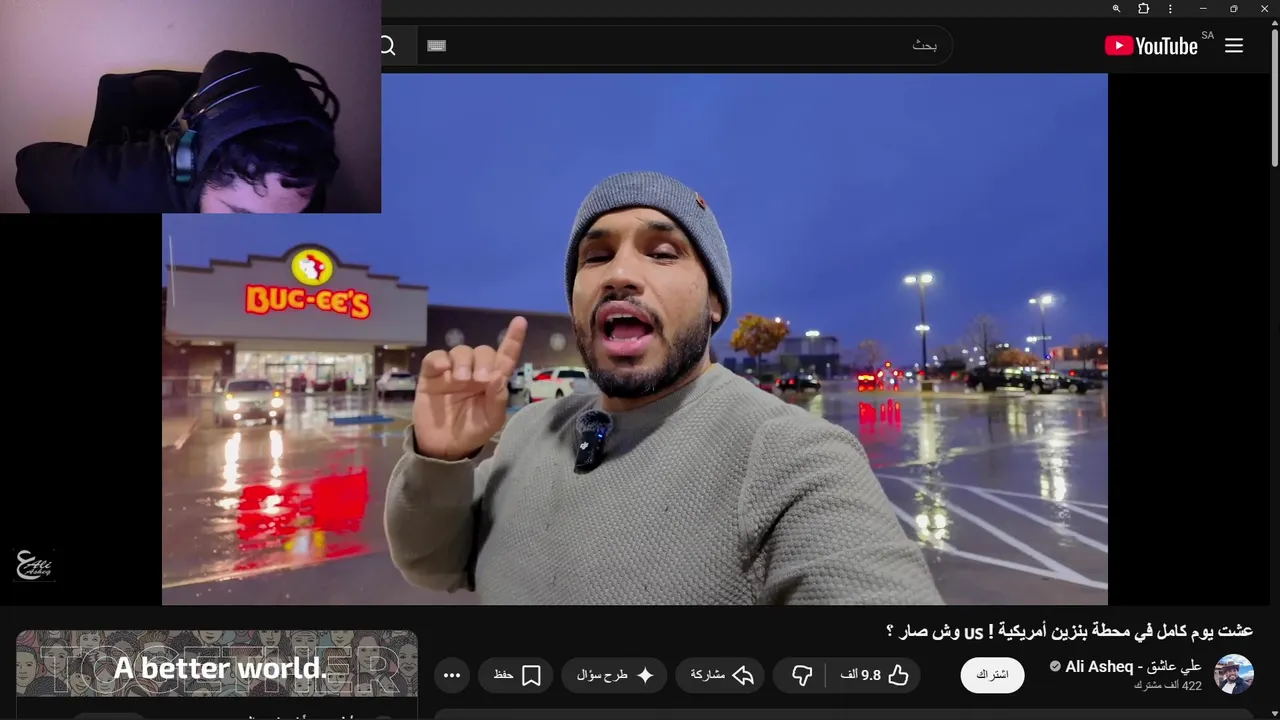Open the YouTube hamburger guide menu
The height and width of the screenshot is (720, 1280).
1234,45
